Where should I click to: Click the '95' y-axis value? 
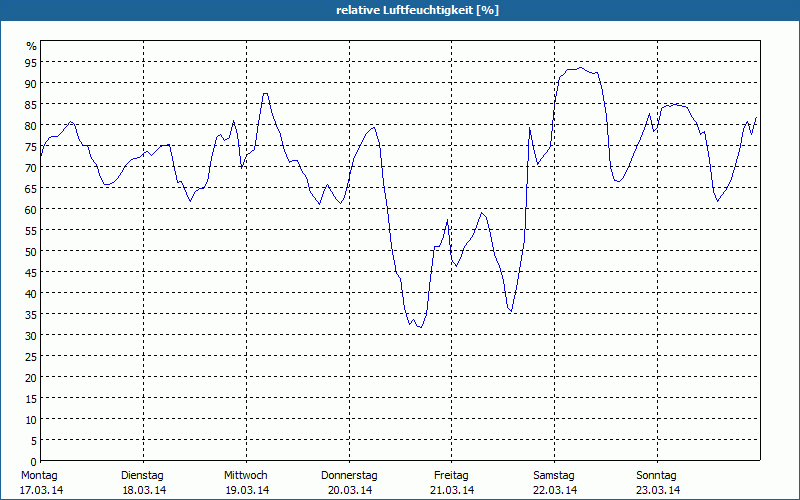pos(31,63)
